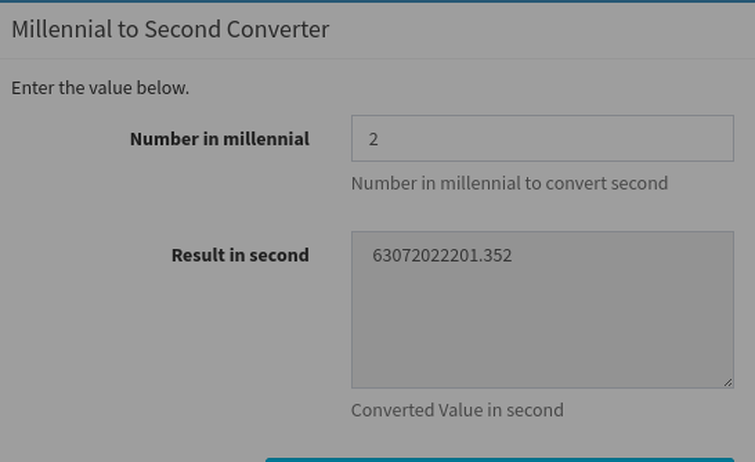Click the 'Enter the value below.' text

click(x=100, y=88)
